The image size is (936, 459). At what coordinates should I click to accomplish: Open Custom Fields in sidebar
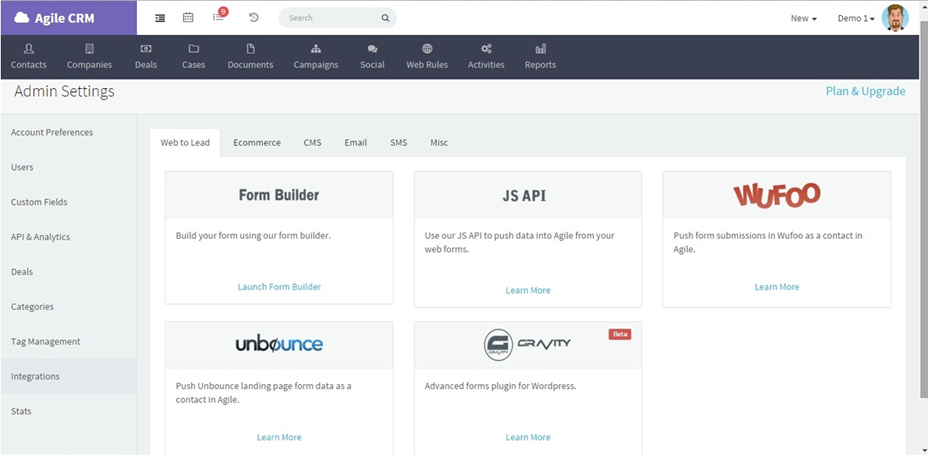(x=69, y=202)
